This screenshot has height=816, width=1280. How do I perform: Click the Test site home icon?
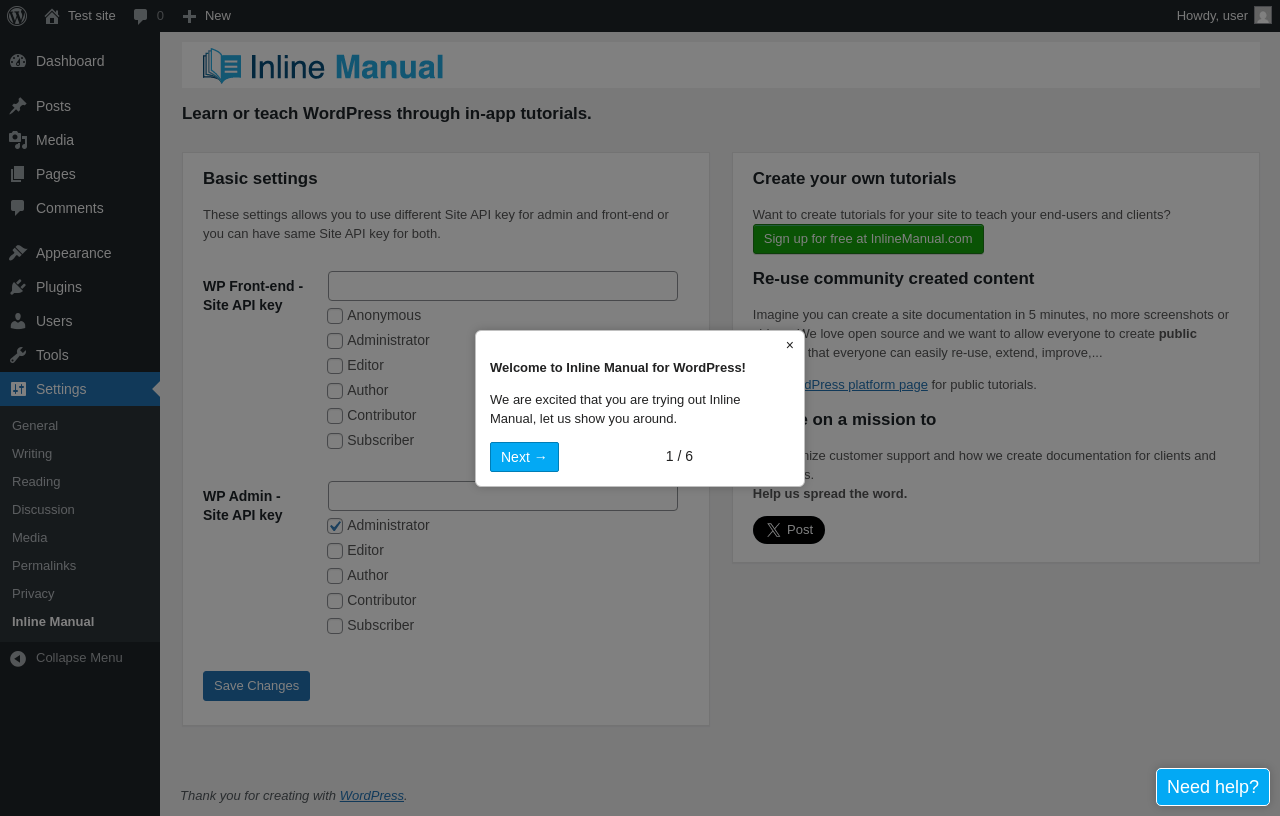(x=52, y=16)
